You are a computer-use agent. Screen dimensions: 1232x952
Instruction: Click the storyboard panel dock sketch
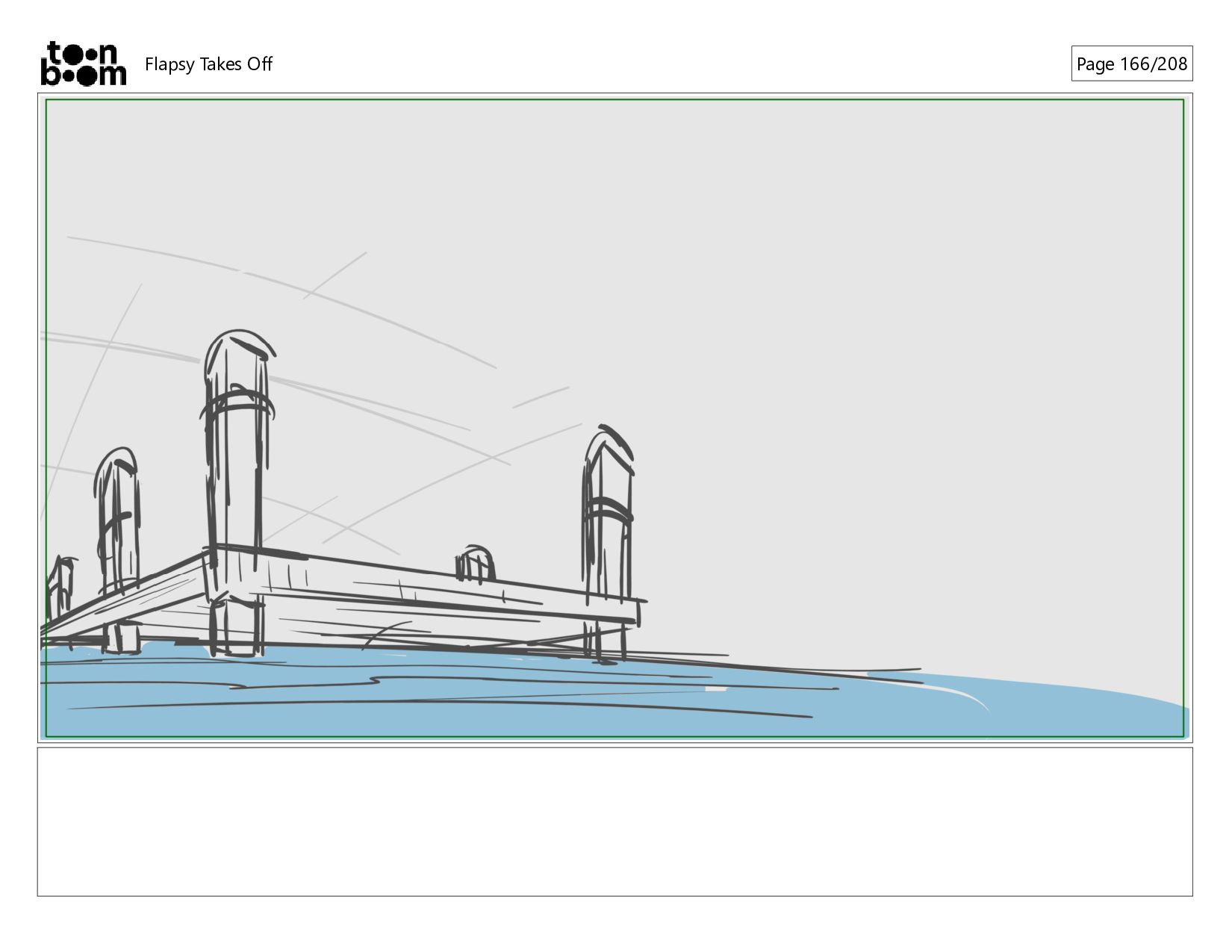[x=615, y=418]
